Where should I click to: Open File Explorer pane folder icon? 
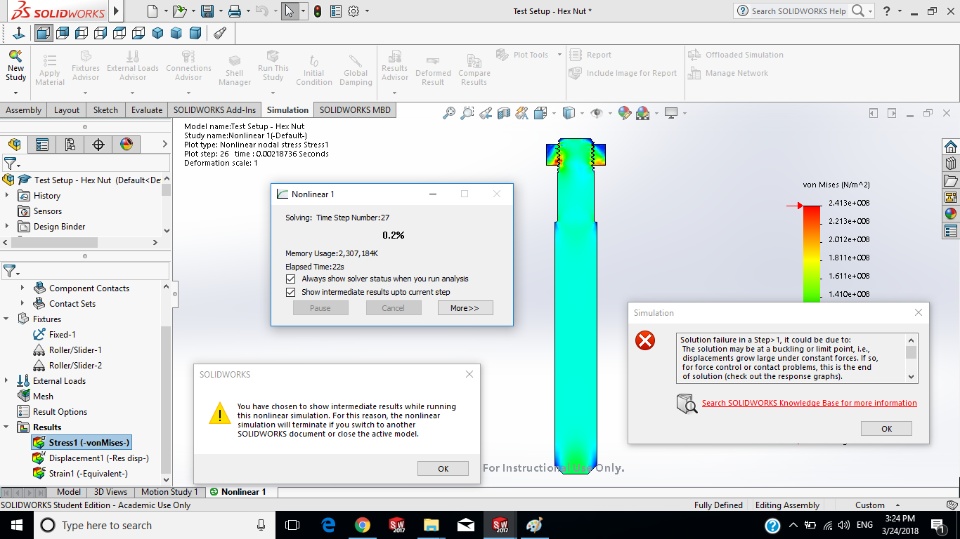[x=950, y=181]
